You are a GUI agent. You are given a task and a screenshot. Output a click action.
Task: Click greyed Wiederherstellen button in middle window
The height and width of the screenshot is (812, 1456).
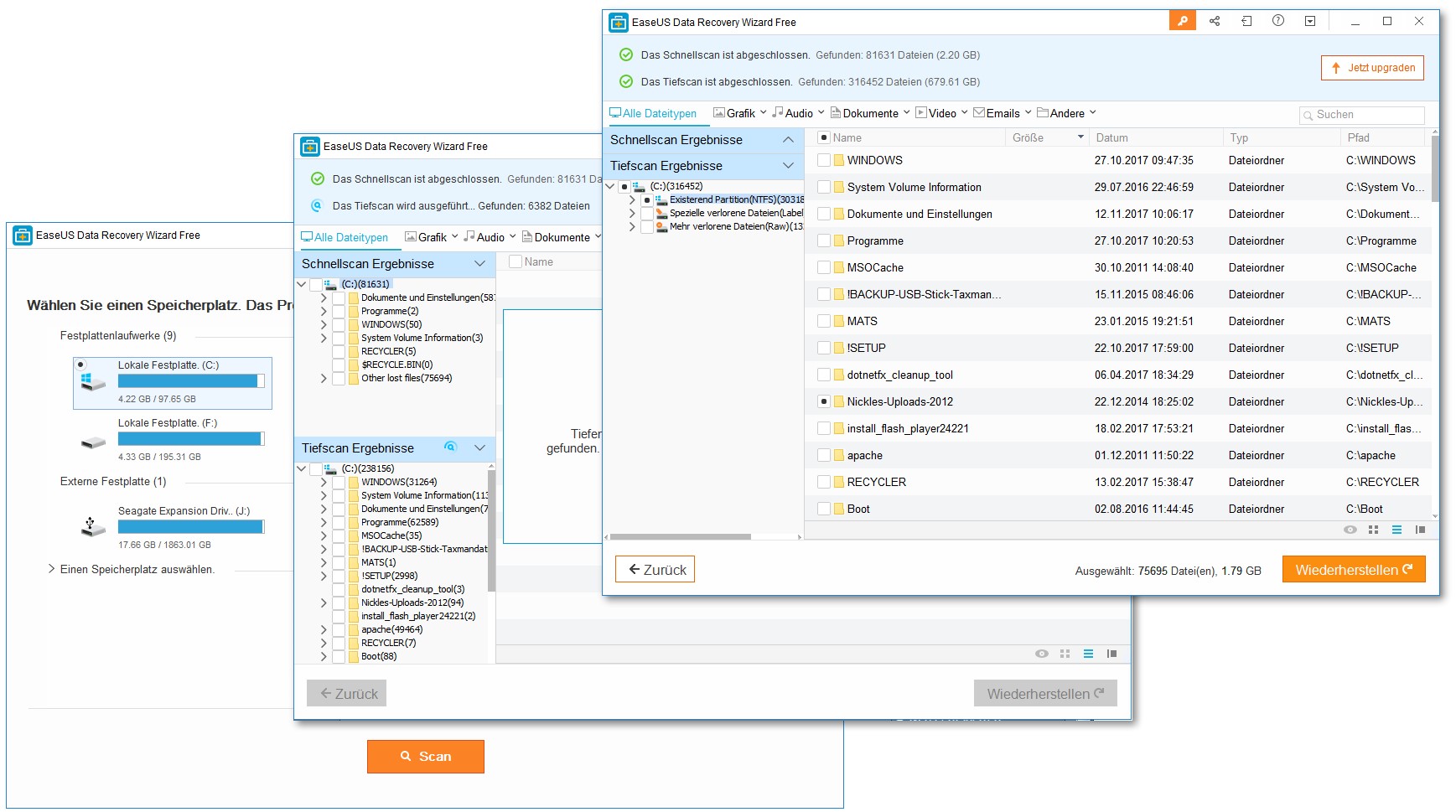(1045, 693)
